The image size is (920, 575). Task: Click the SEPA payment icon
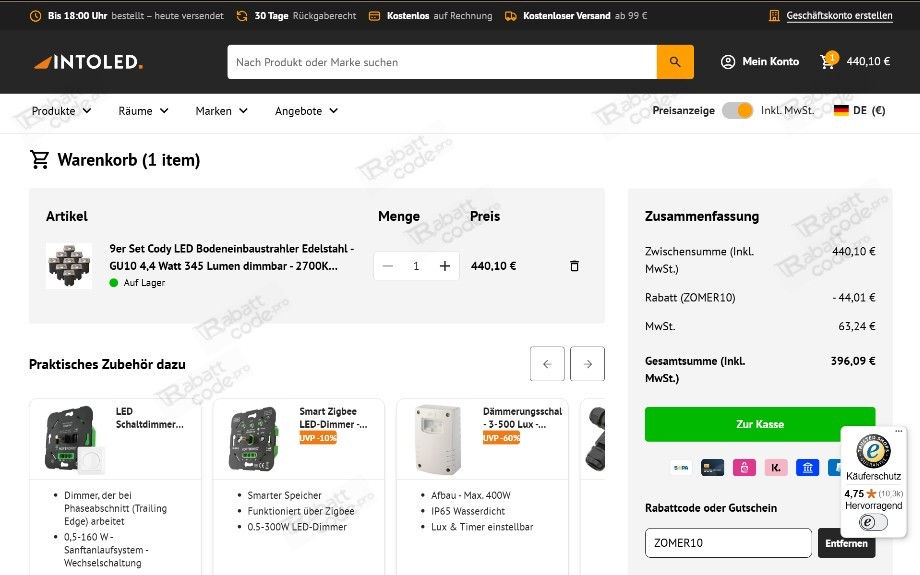pos(681,468)
